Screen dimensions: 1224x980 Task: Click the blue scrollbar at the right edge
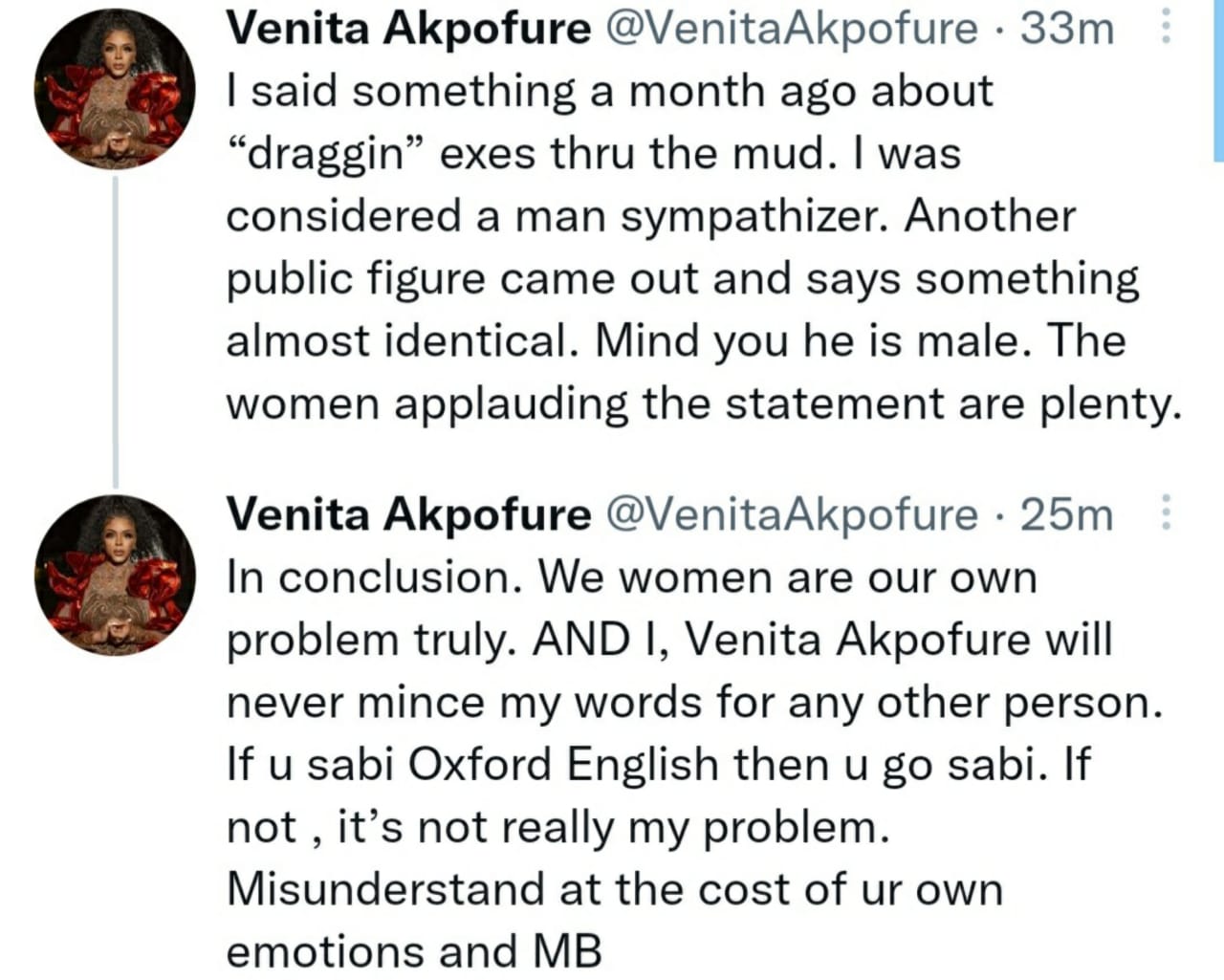pyautogui.click(x=1218, y=81)
